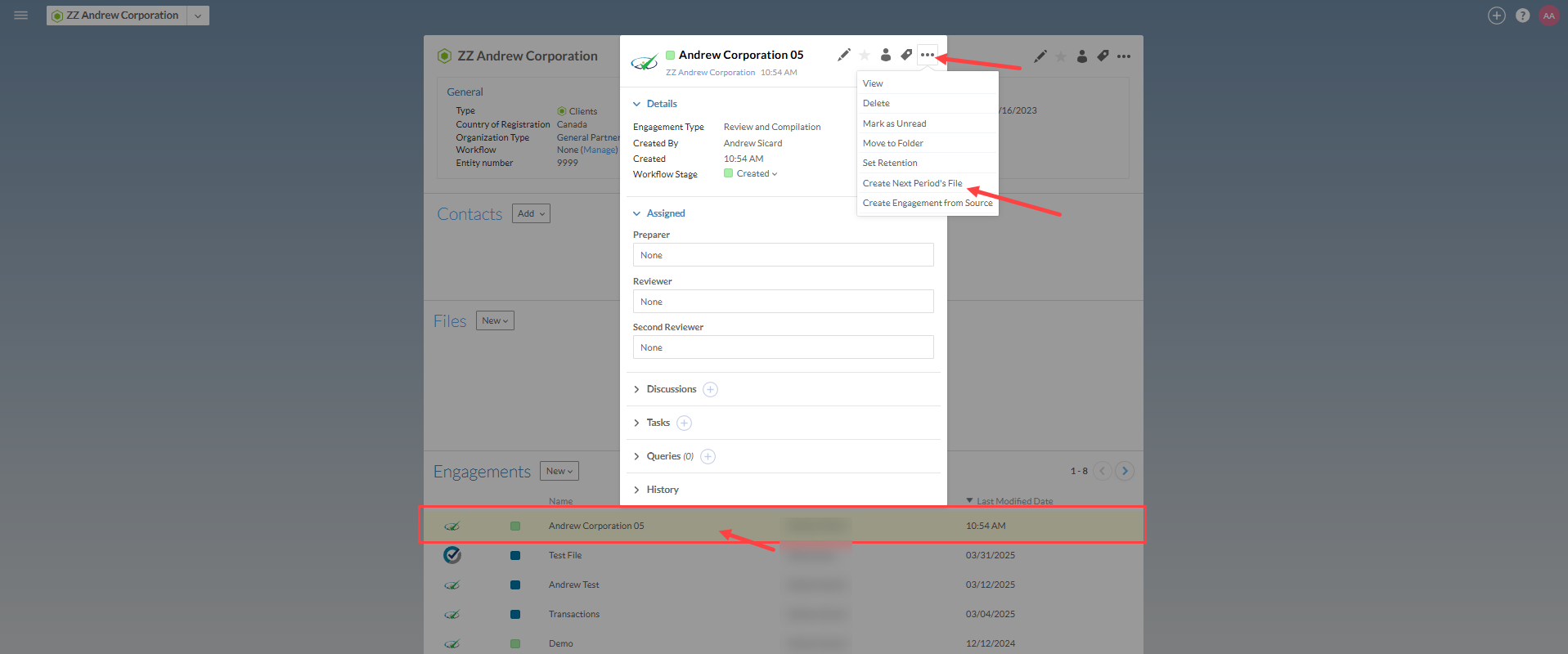Star Andrew Corporation 05 as favorite
This screenshot has height=654, width=1568.
865,55
